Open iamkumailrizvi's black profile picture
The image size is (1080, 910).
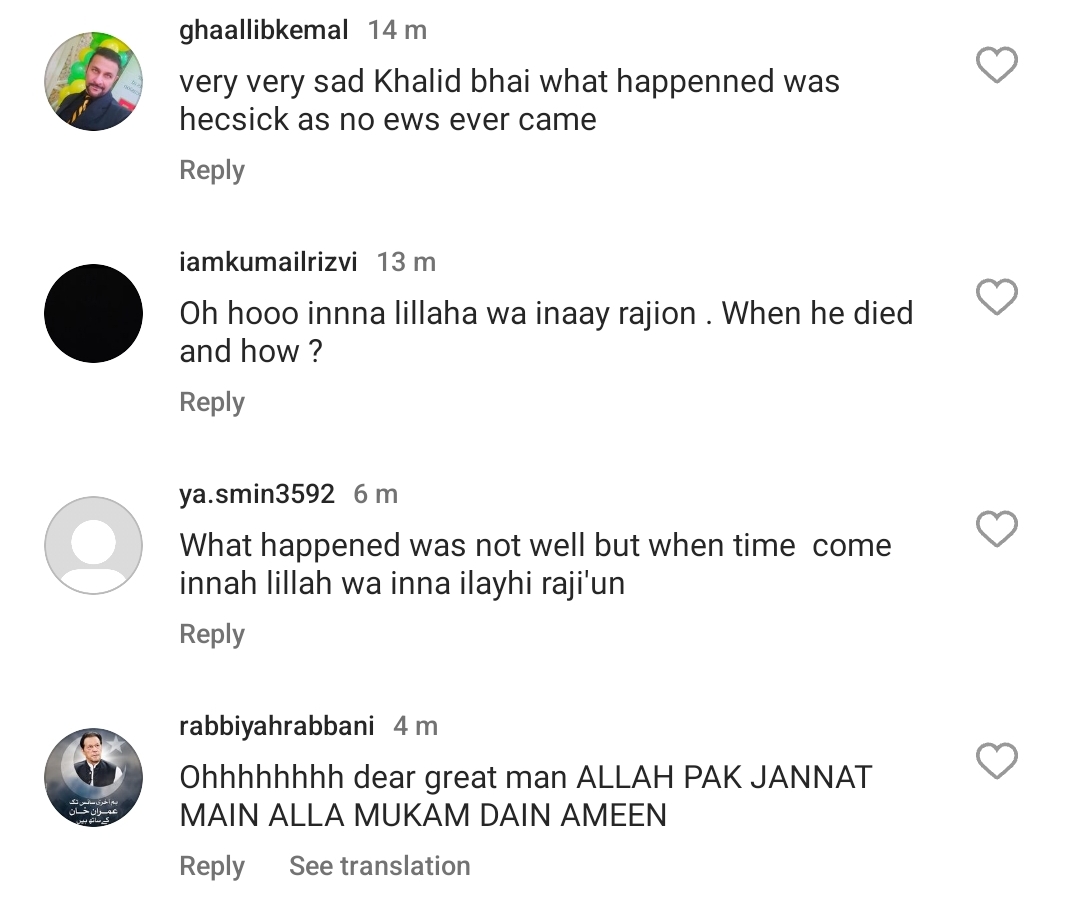[94, 313]
